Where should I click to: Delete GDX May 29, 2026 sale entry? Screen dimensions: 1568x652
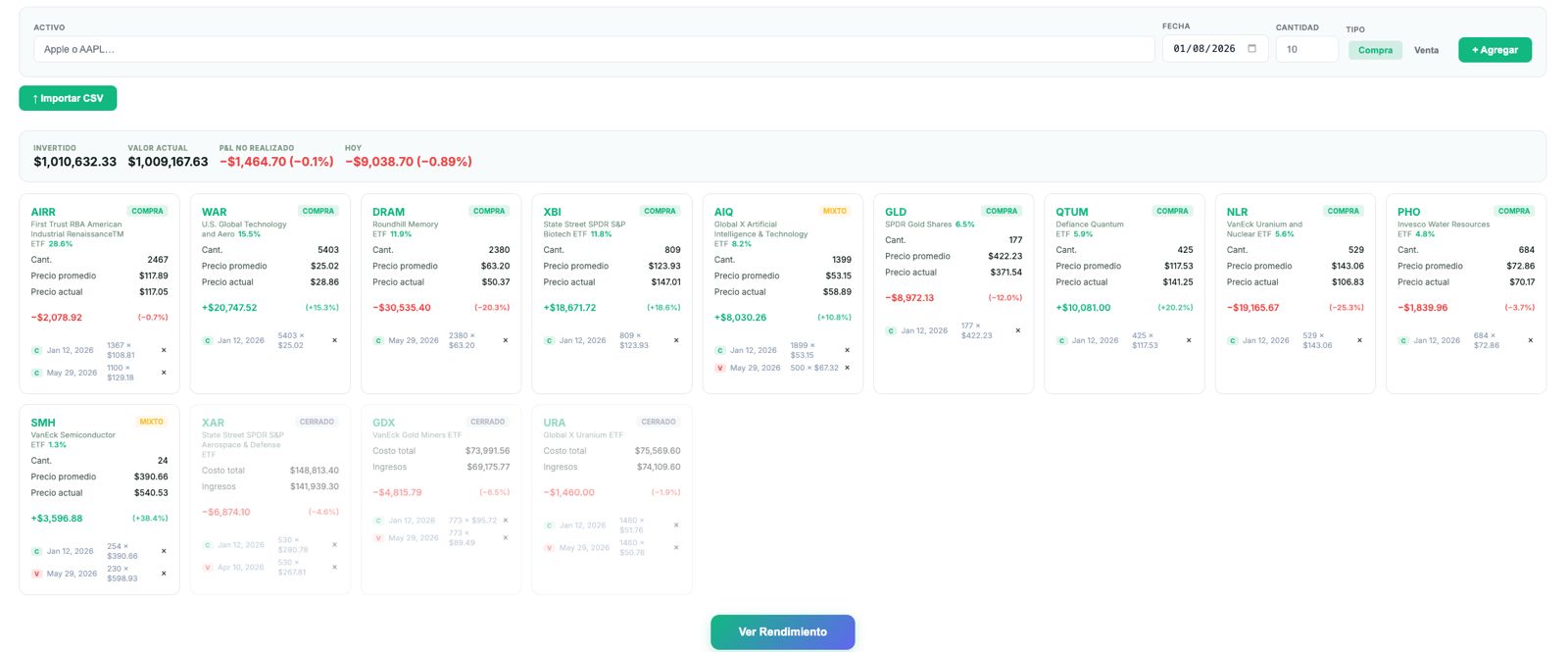(x=506, y=537)
